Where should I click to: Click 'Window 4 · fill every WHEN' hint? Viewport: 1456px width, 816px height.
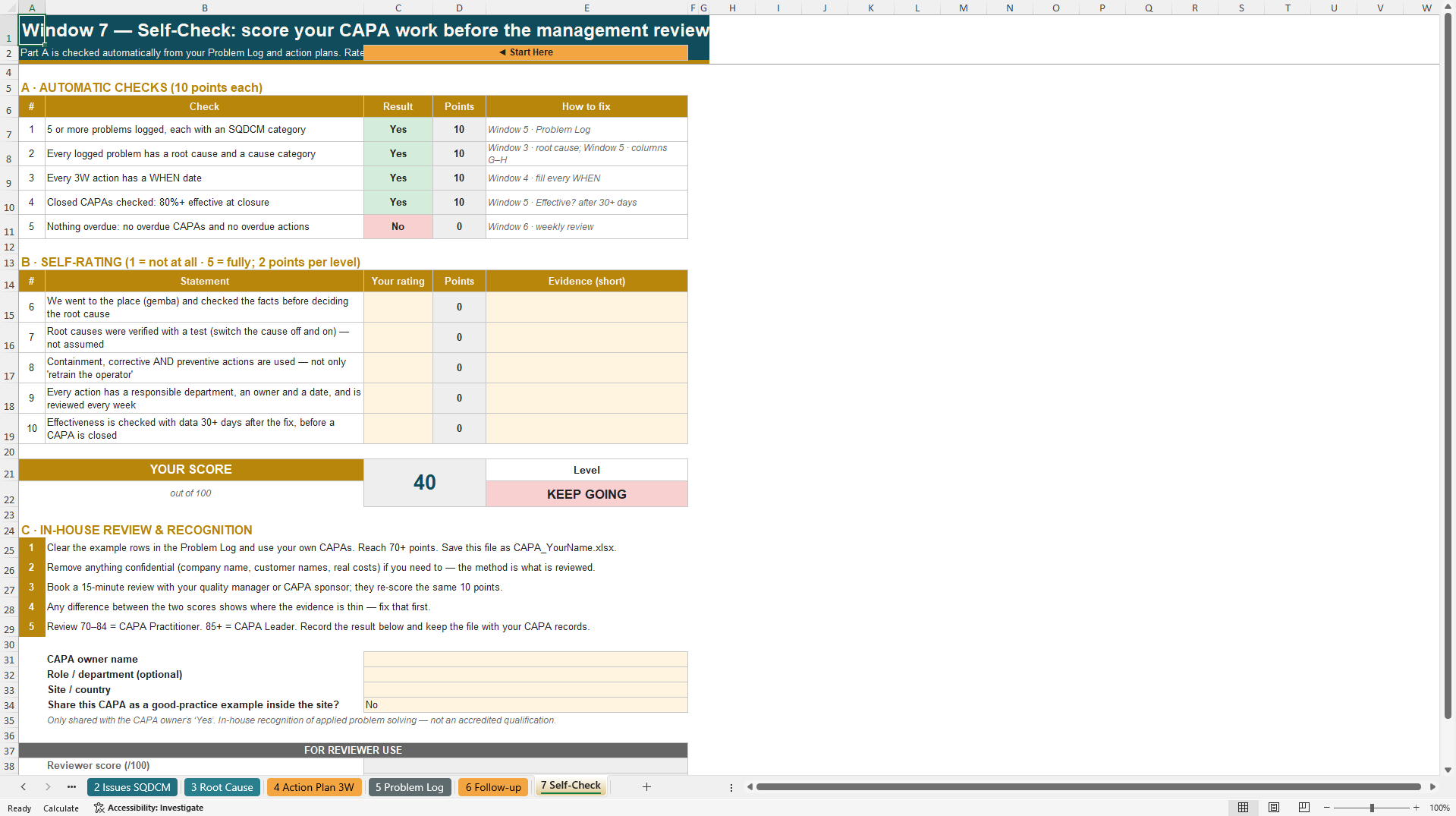pos(586,178)
